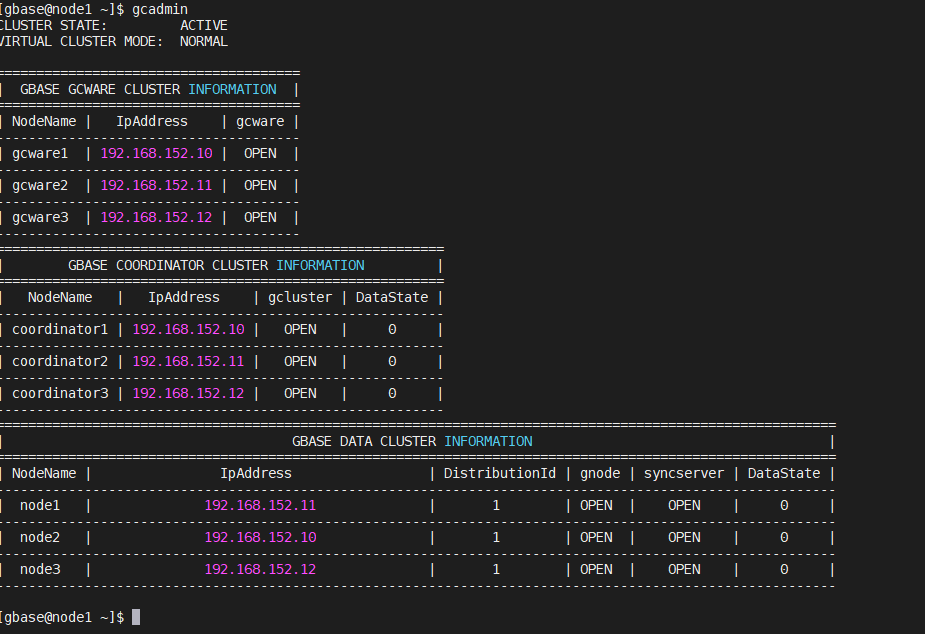Click the ACTIVE cluster state value
Viewport: 925px width, 634px height.
(x=204, y=25)
